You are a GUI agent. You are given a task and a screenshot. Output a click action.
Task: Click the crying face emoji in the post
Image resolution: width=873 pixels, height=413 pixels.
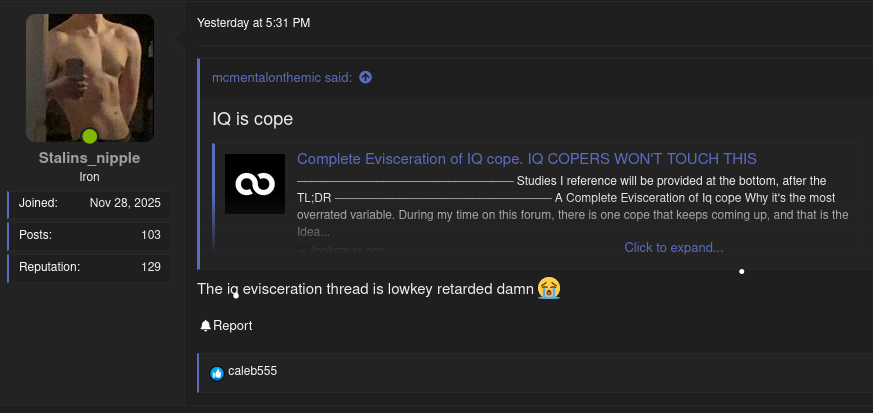coord(548,288)
